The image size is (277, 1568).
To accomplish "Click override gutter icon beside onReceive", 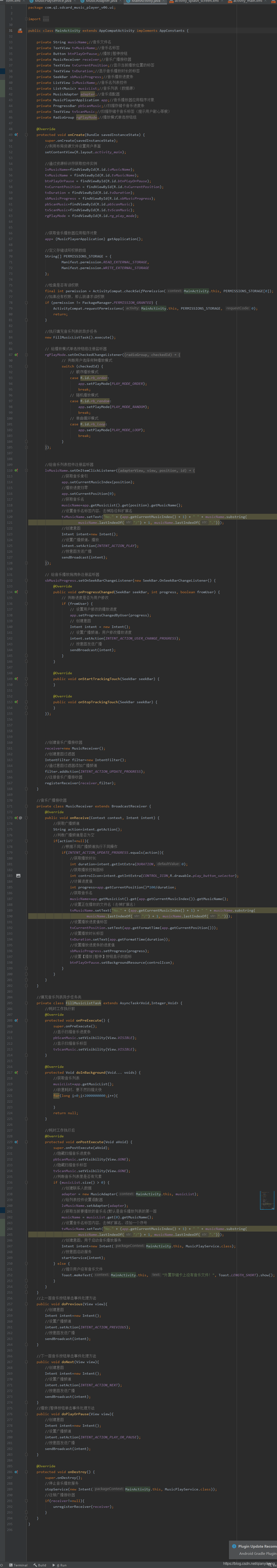I will point(16,818).
